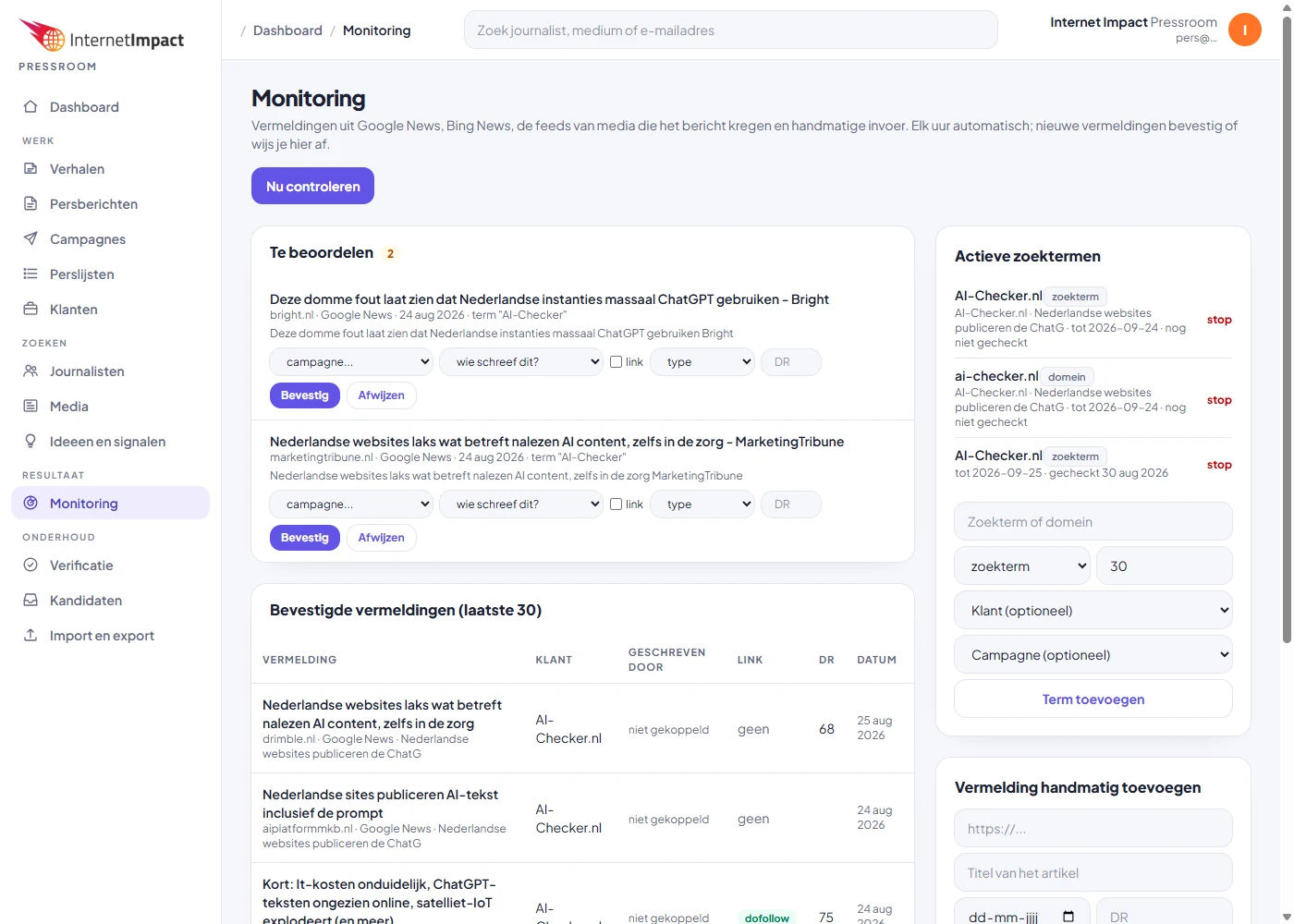Click the Titel van het artikel input
The width and height of the screenshot is (1294, 924).
coord(1093,872)
